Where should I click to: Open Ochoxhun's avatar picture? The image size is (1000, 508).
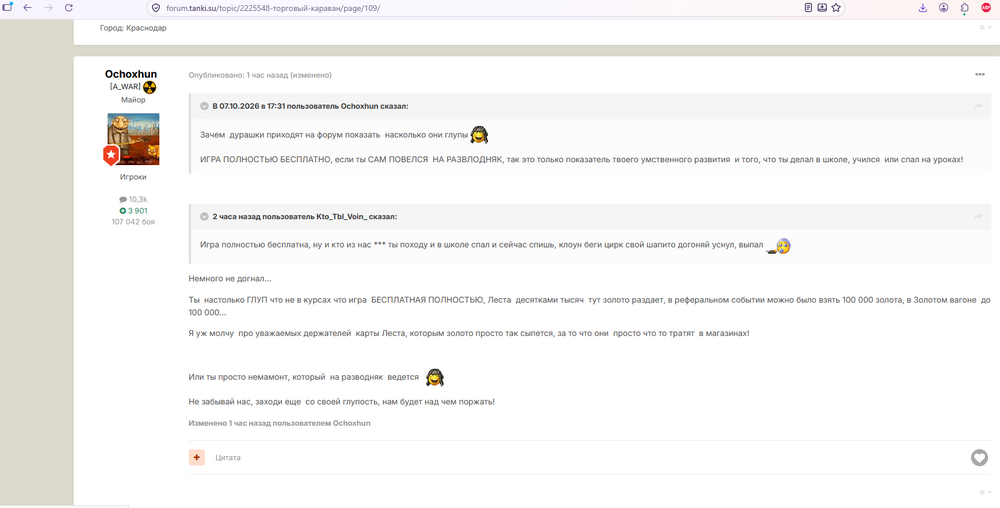pos(133,139)
